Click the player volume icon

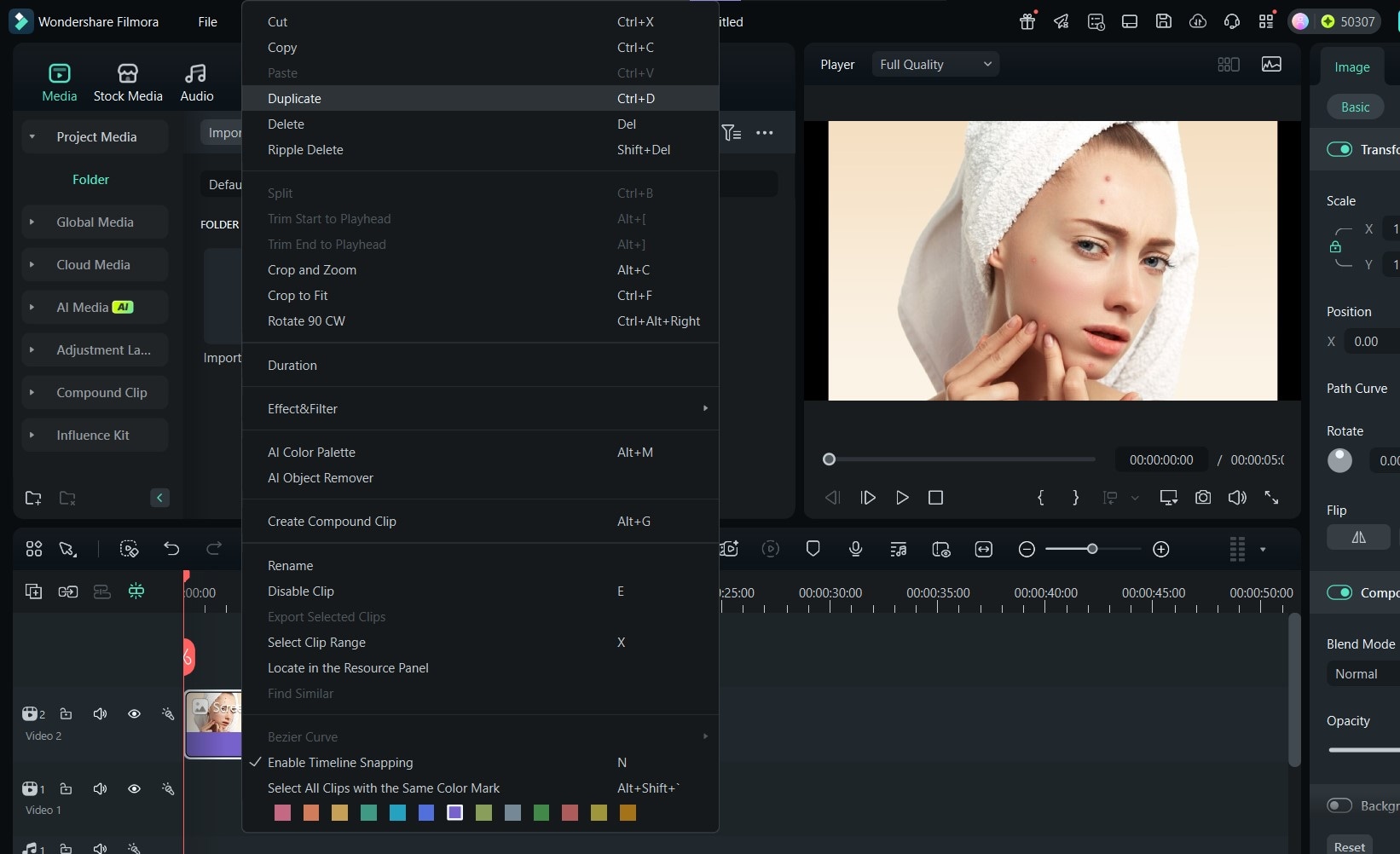(x=1237, y=497)
